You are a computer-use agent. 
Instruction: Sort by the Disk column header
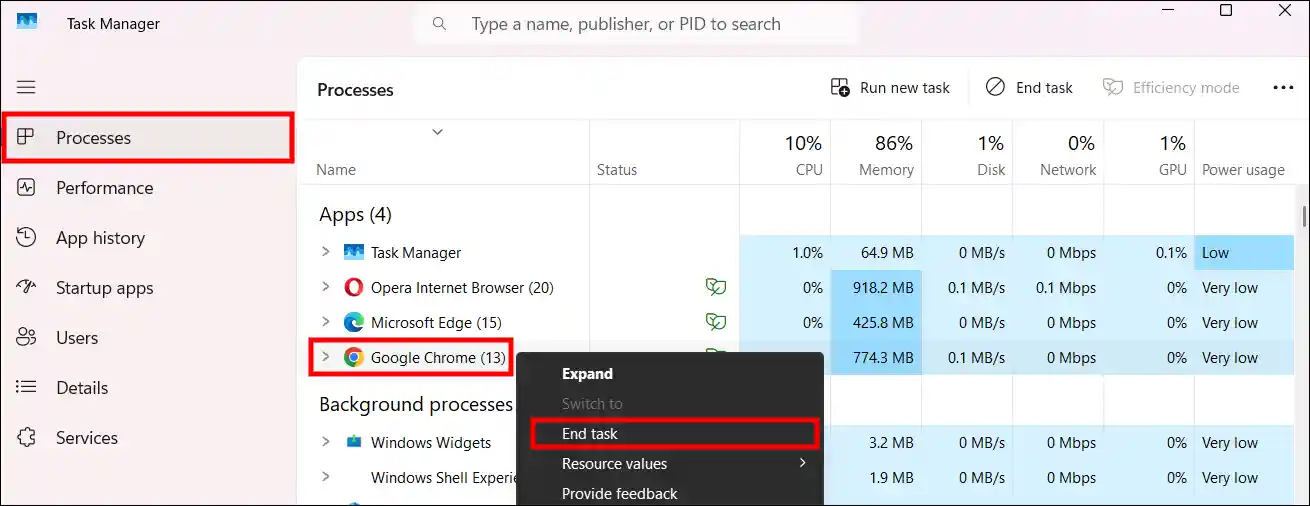coord(967,155)
